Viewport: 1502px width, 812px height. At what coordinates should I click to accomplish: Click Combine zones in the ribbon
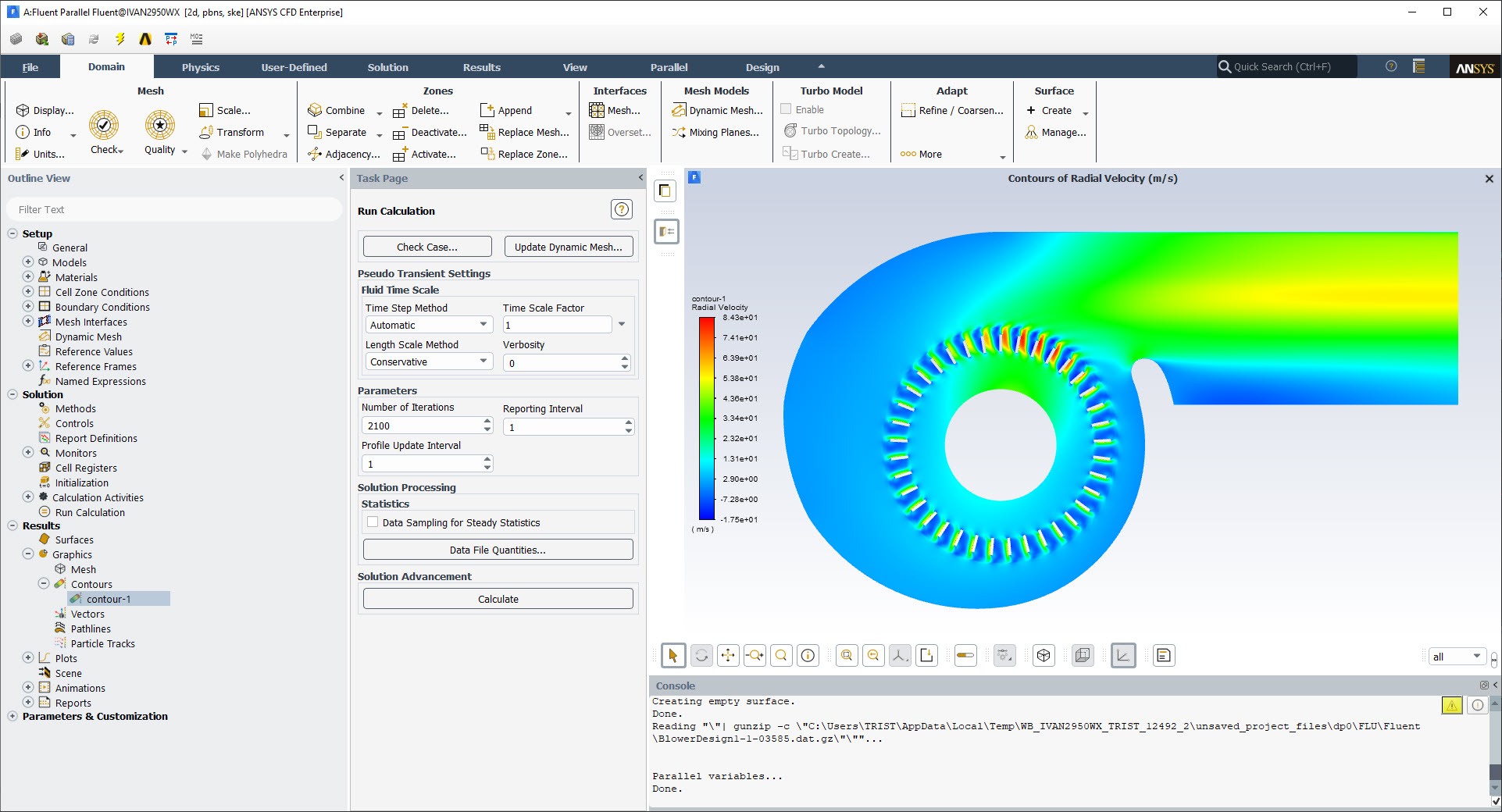[337, 110]
